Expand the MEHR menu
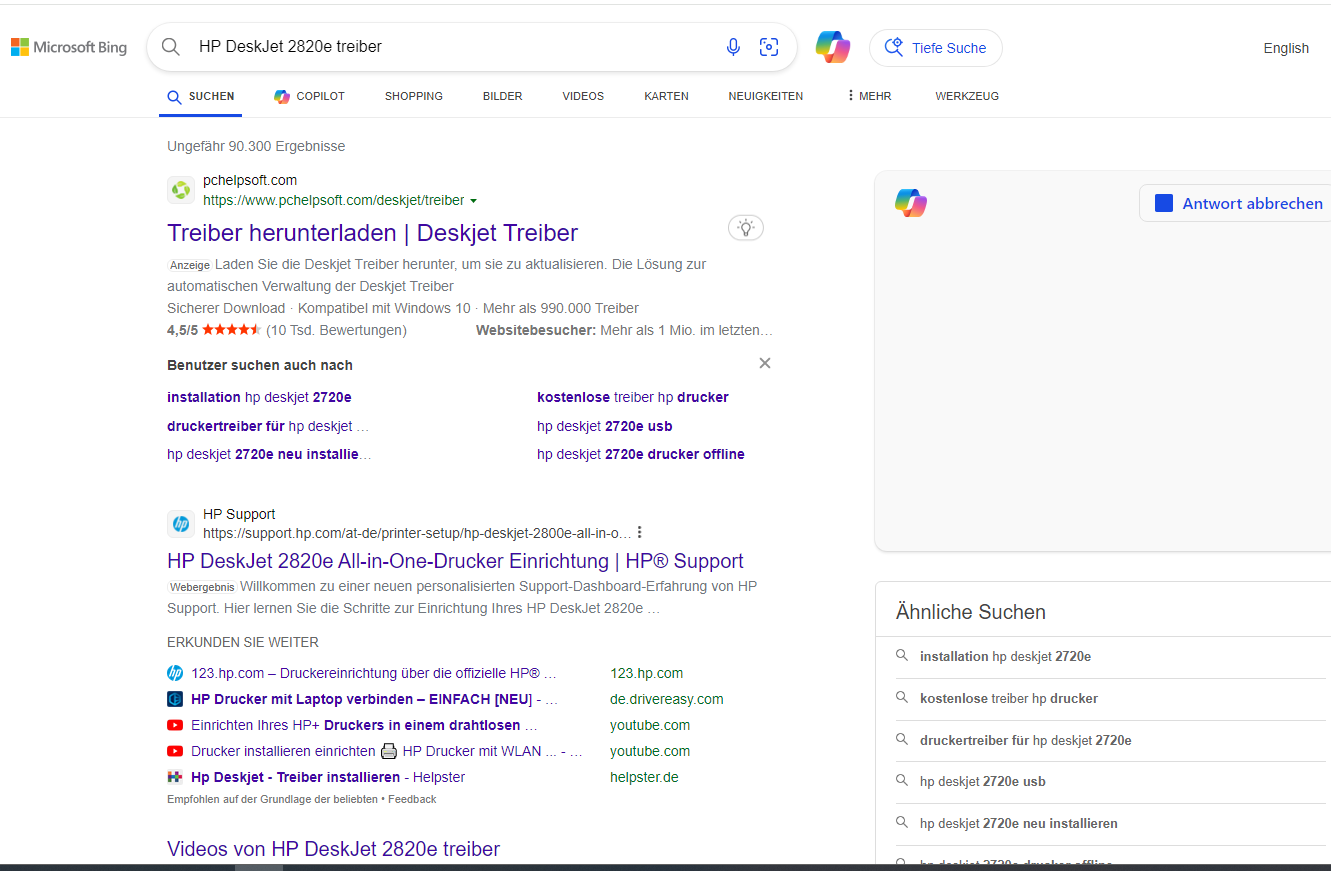Viewport: 1331px width, 871px height. coord(869,97)
